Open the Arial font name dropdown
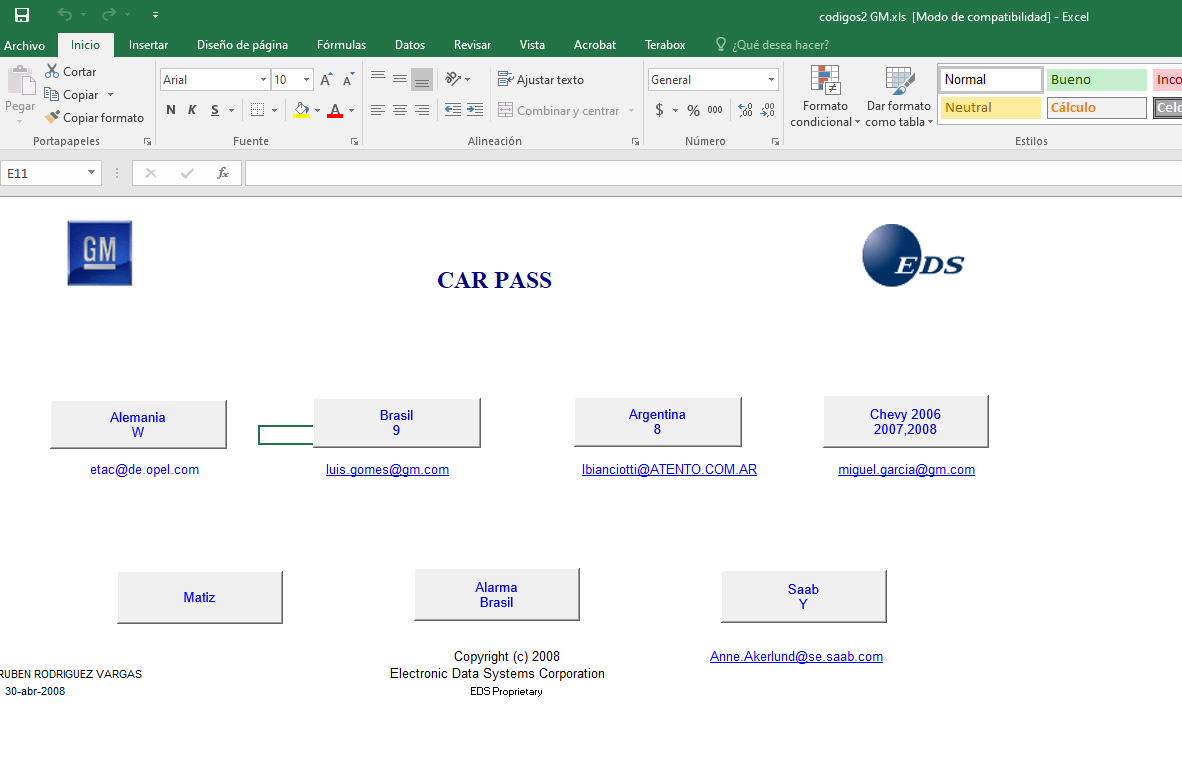 point(263,80)
